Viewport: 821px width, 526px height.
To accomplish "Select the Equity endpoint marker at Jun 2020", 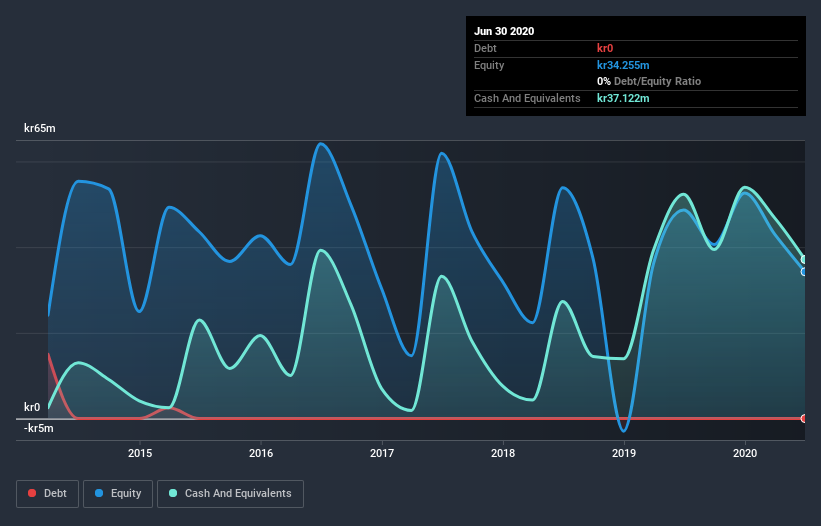I will (x=804, y=272).
